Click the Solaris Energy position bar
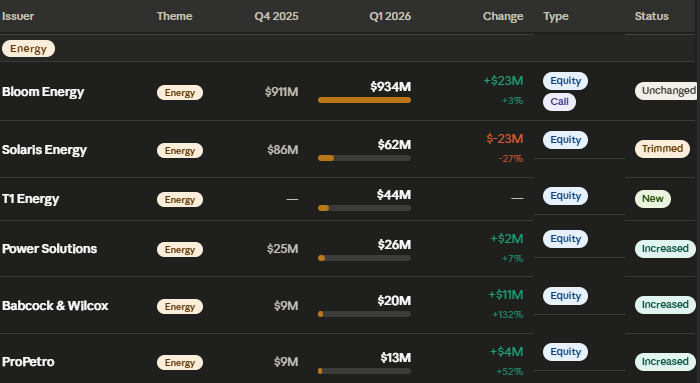This screenshot has width=700, height=383. (x=364, y=158)
